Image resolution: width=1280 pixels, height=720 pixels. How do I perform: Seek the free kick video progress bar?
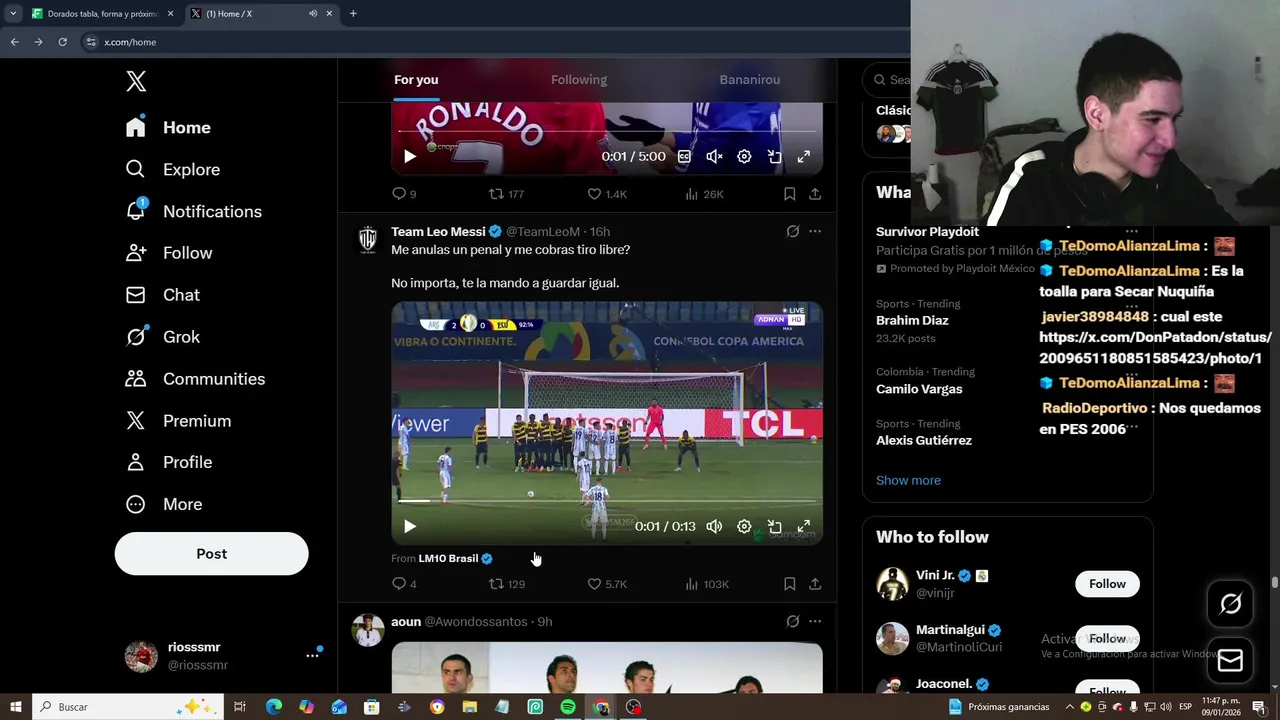pyautogui.click(x=607, y=501)
